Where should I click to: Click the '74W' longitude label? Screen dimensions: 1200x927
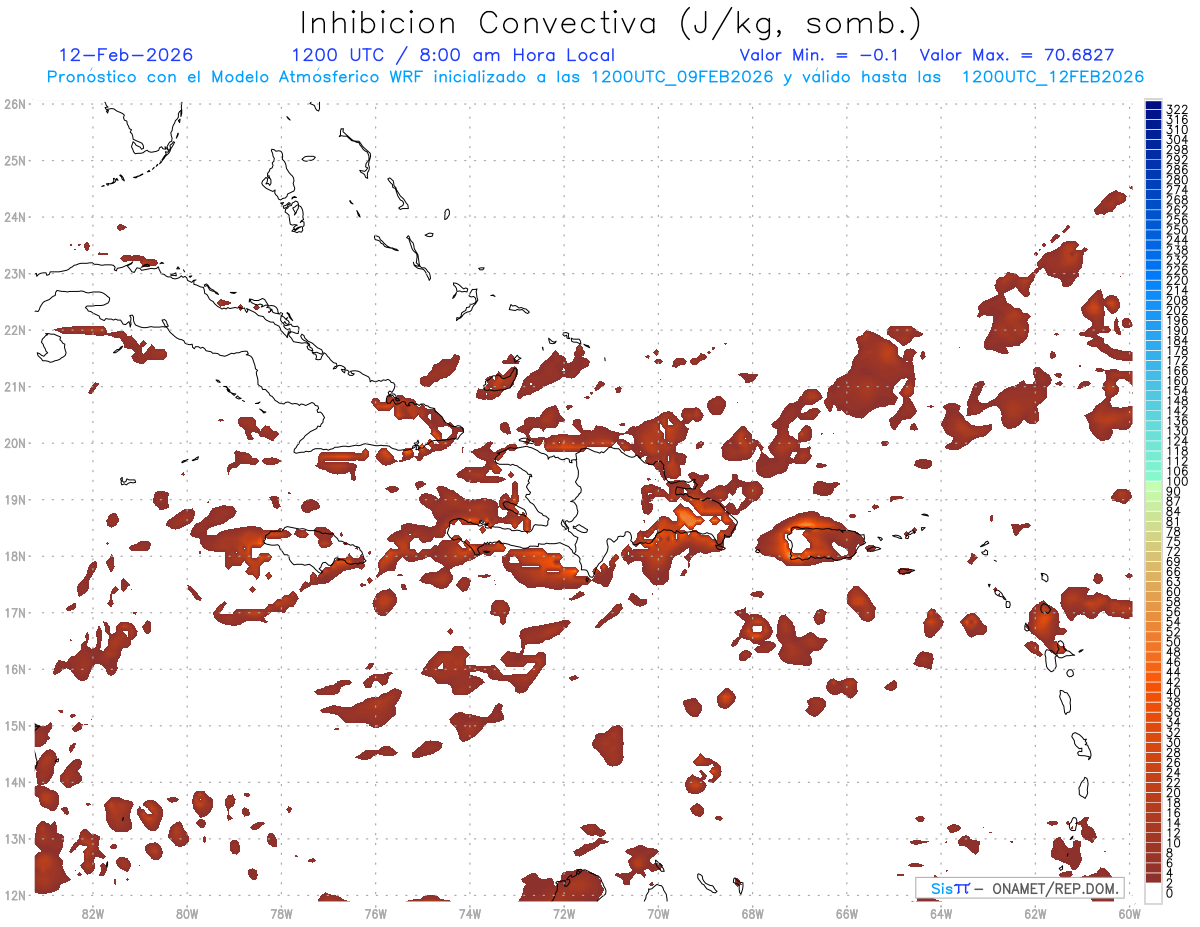[470, 913]
